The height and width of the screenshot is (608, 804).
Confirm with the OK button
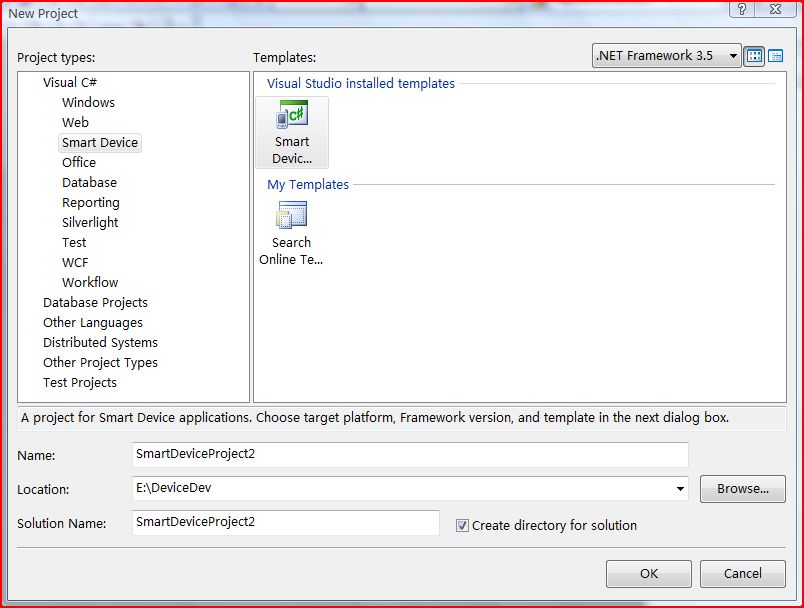[x=649, y=574]
